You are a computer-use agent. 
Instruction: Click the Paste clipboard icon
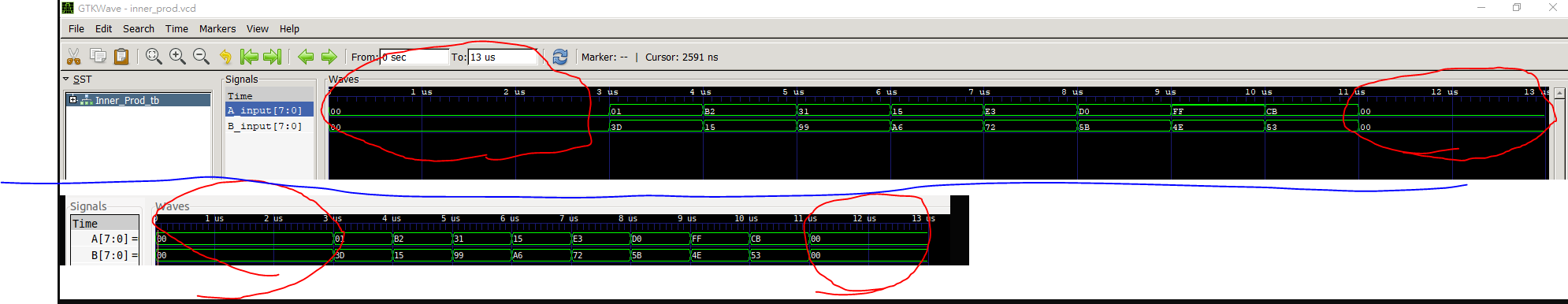tap(121, 56)
